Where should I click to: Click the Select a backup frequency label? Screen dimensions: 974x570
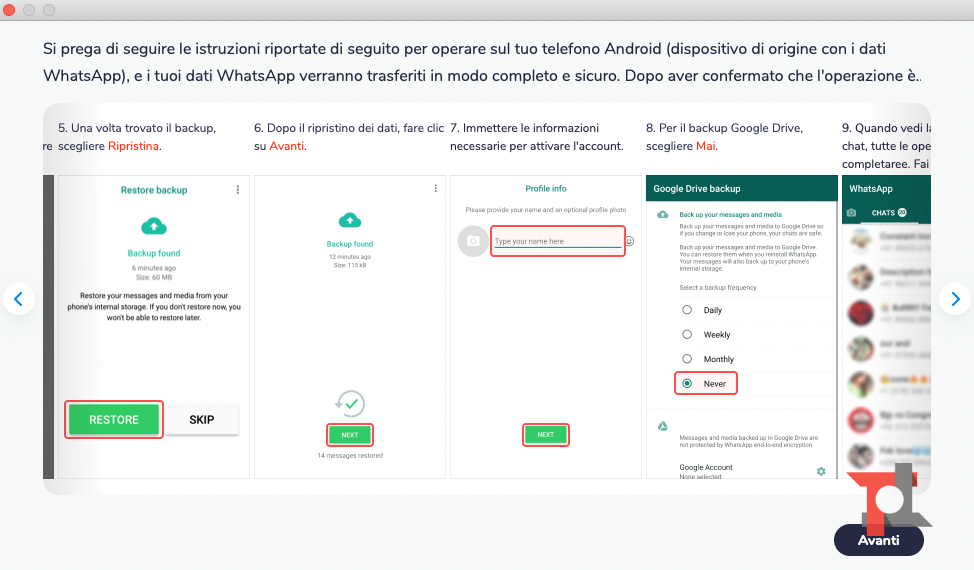coord(717,287)
